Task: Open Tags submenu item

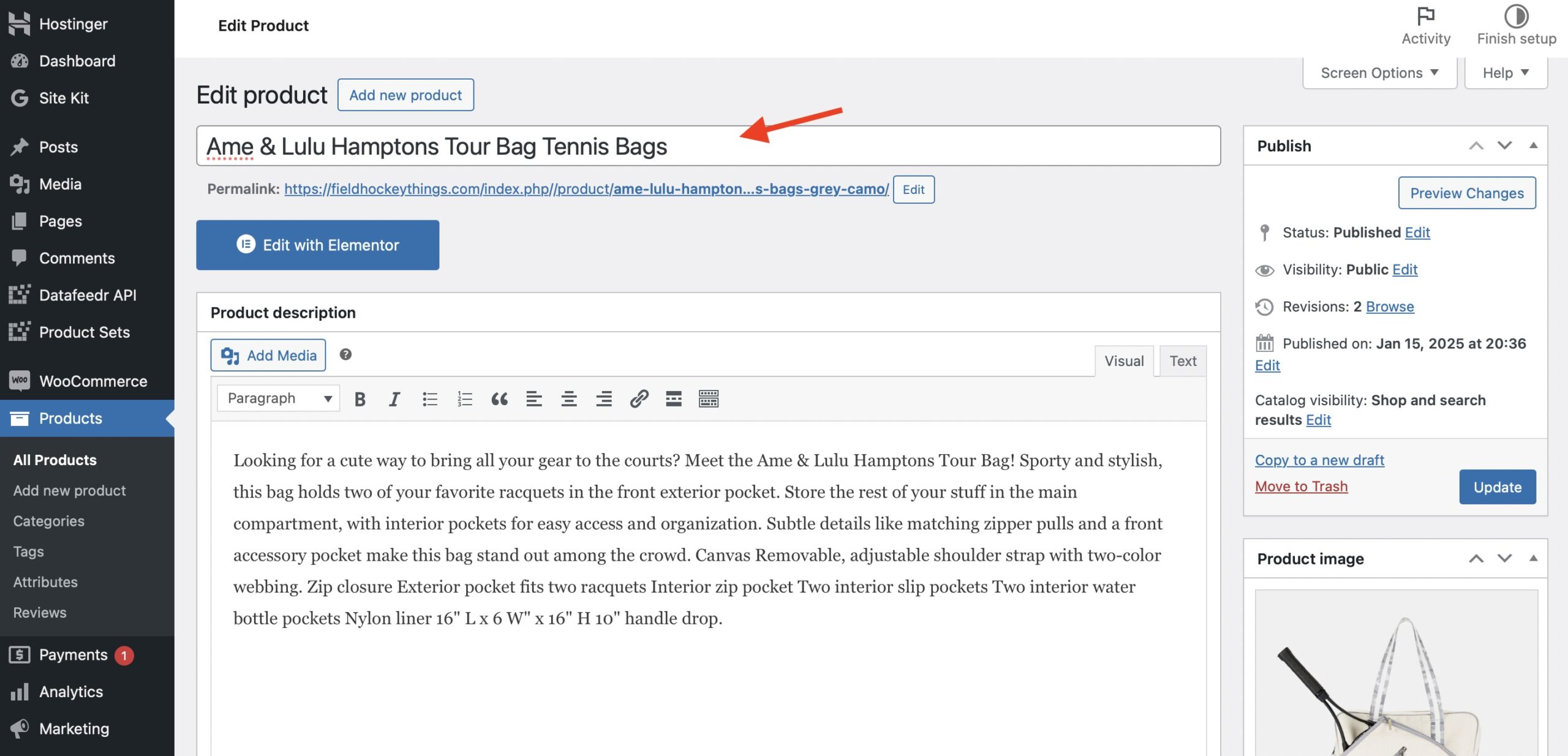Action: pos(28,552)
